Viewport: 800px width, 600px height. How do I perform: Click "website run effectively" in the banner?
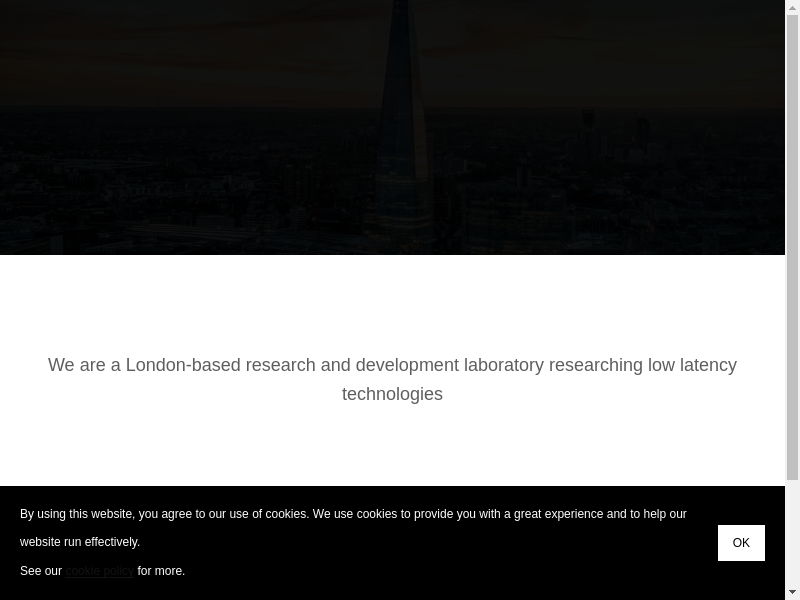coord(79,542)
